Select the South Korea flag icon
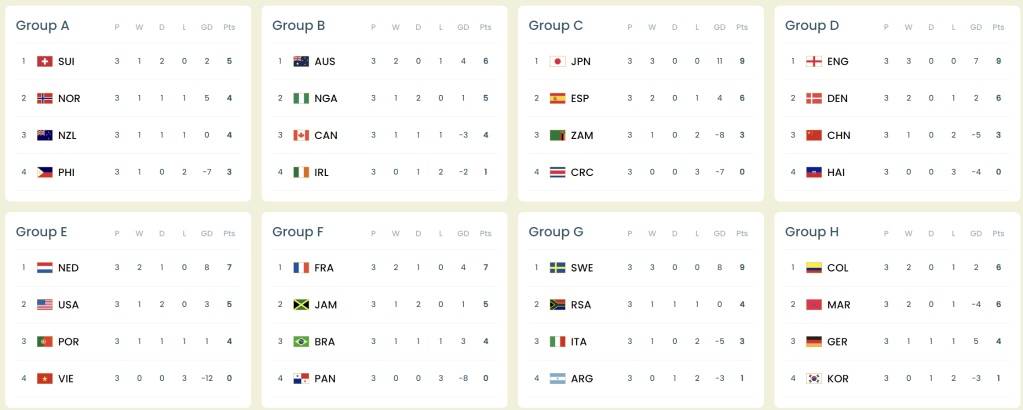 814,379
